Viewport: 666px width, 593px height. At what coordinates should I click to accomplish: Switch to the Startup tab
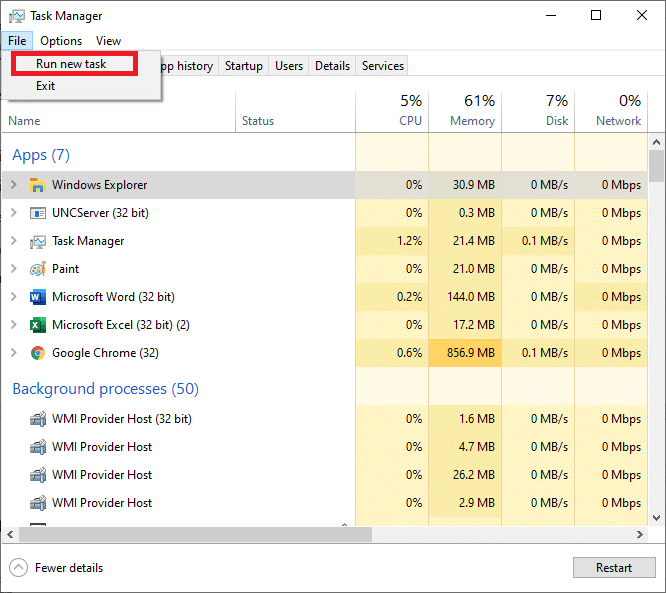[x=244, y=66]
